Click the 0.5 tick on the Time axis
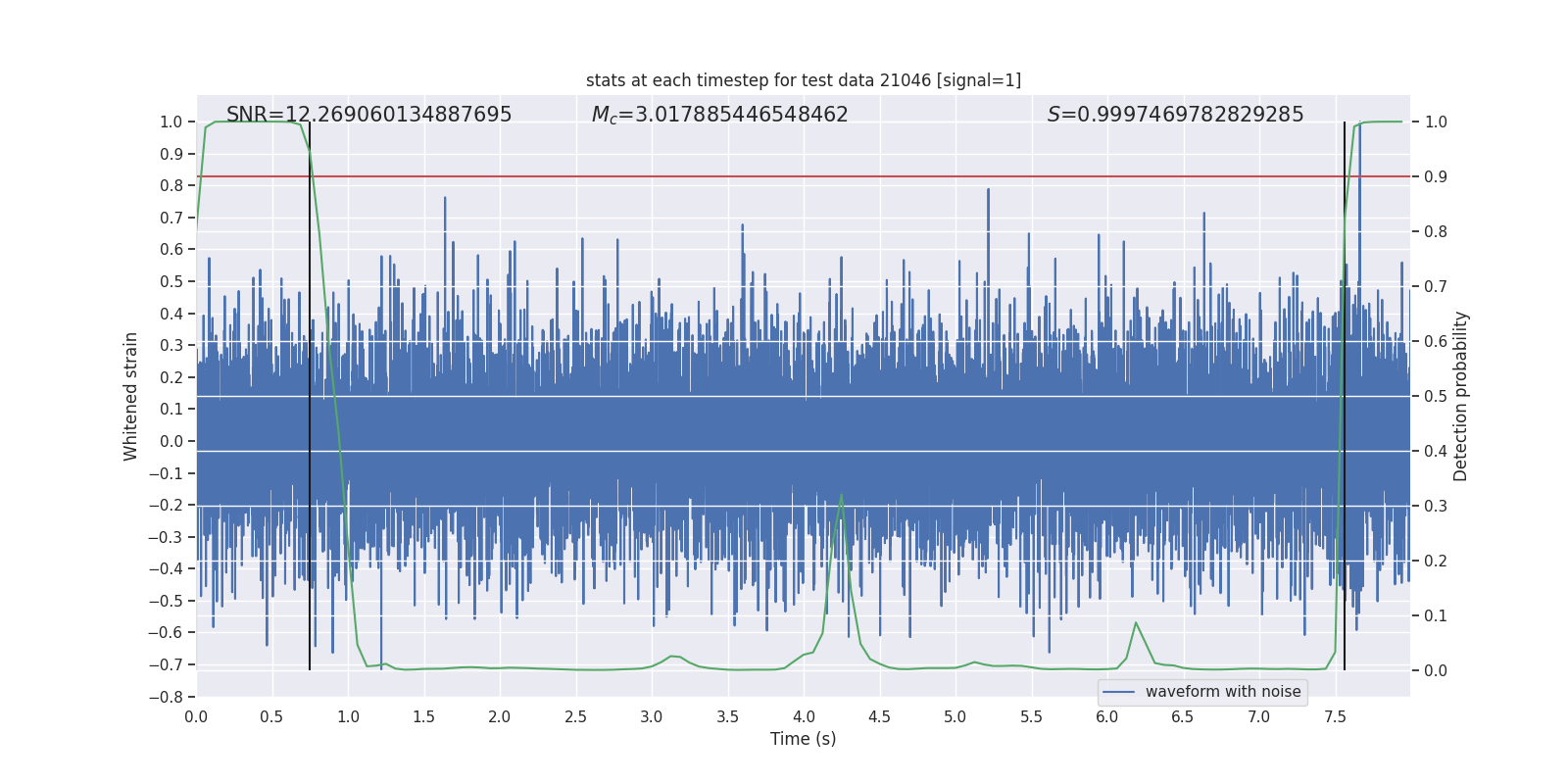 tap(272, 717)
